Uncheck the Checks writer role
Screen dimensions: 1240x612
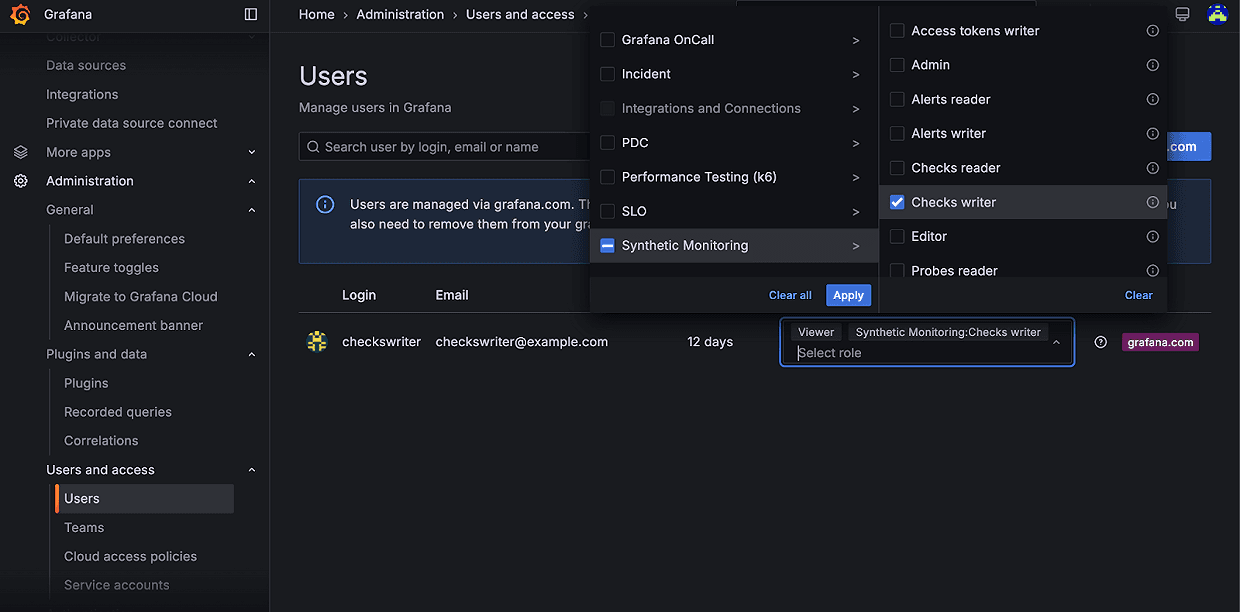pyautogui.click(x=896, y=201)
